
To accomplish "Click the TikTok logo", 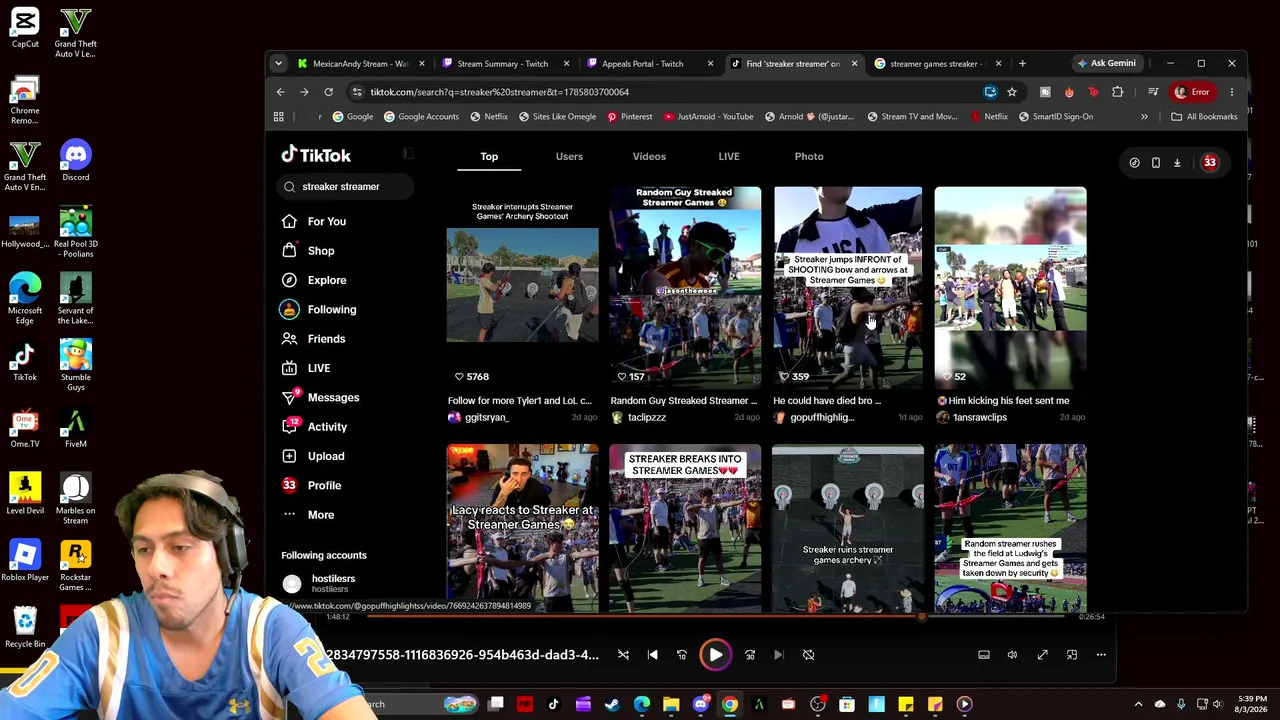I will [316, 155].
